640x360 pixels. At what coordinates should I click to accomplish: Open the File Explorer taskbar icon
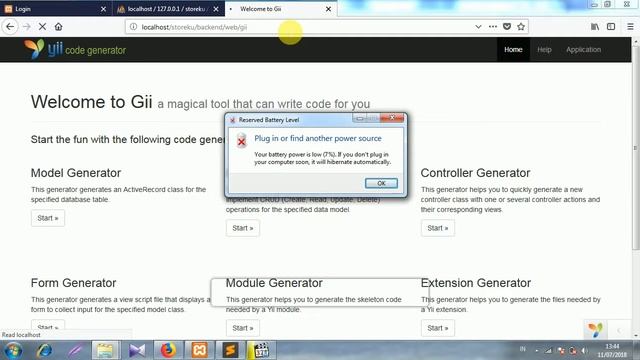[105, 350]
